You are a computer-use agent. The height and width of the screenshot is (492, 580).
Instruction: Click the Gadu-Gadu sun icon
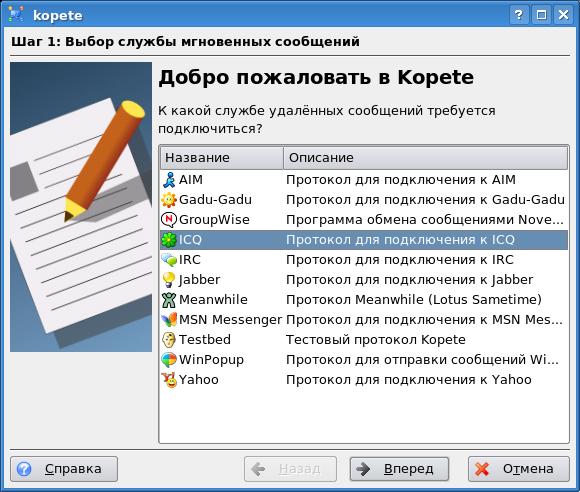pos(169,200)
